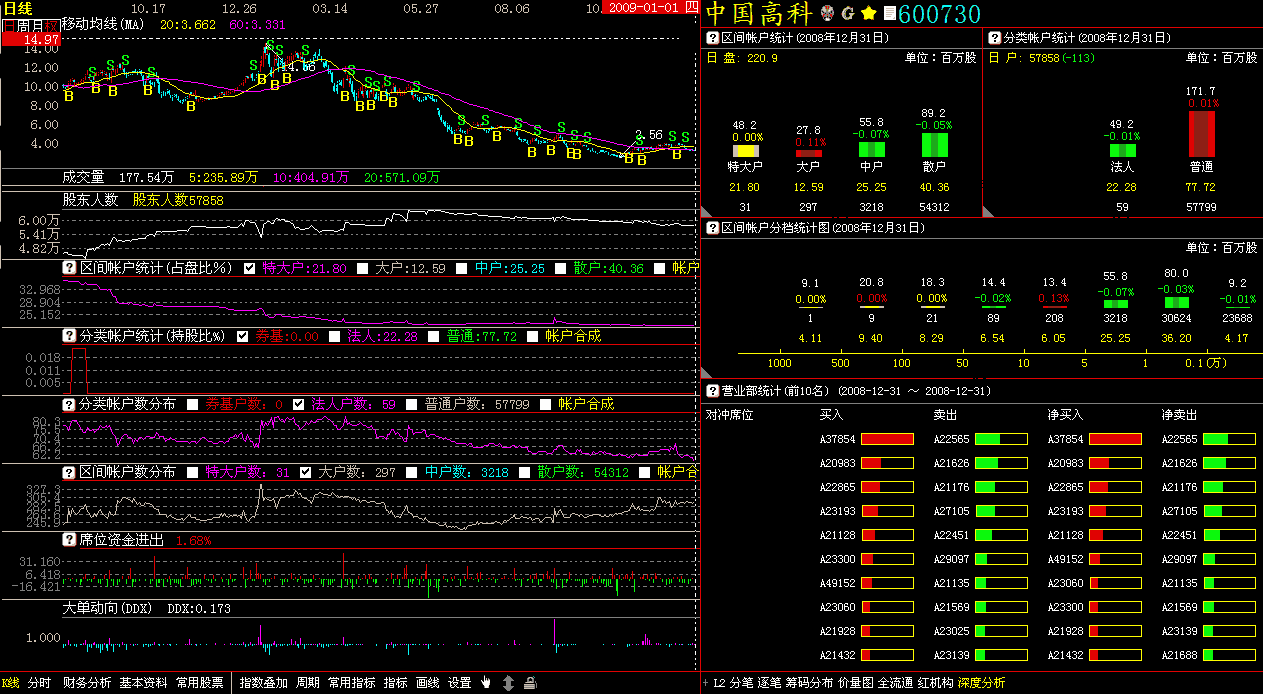Uncheck the 特大户 checkbox in 区间帐户统计

click(x=250, y=268)
